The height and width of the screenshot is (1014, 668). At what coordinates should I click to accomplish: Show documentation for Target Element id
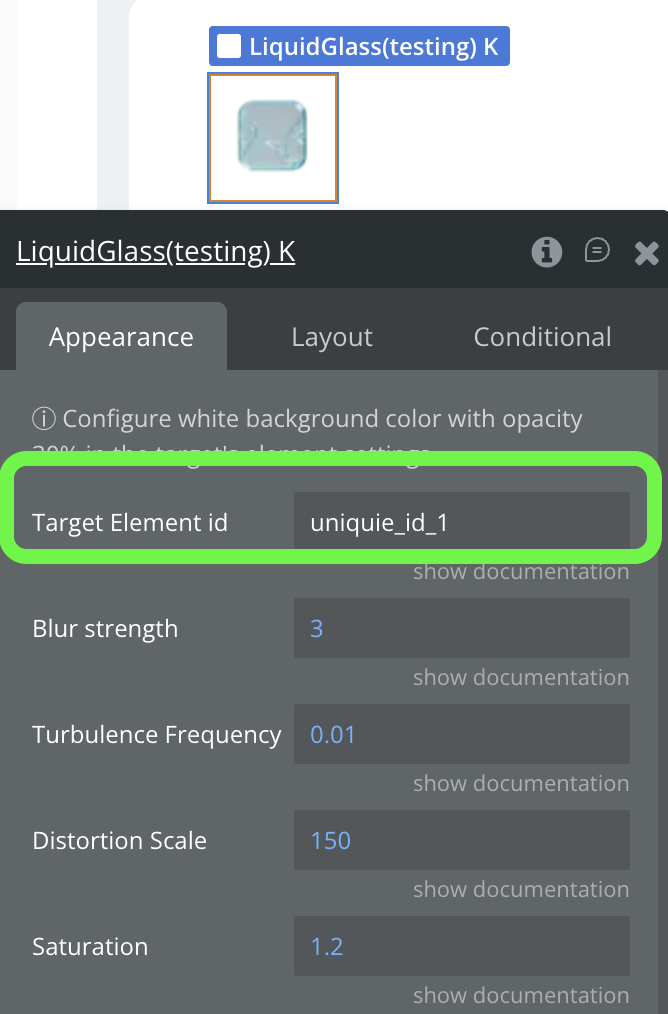coord(521,572)
